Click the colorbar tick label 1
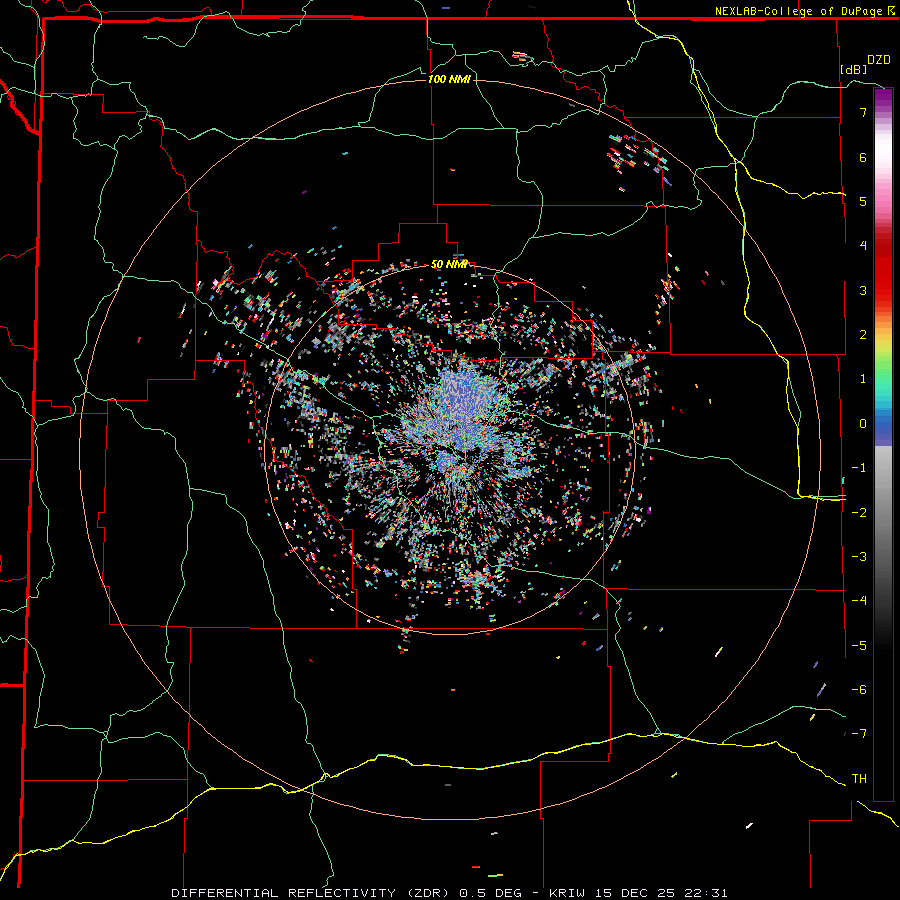 863,379
